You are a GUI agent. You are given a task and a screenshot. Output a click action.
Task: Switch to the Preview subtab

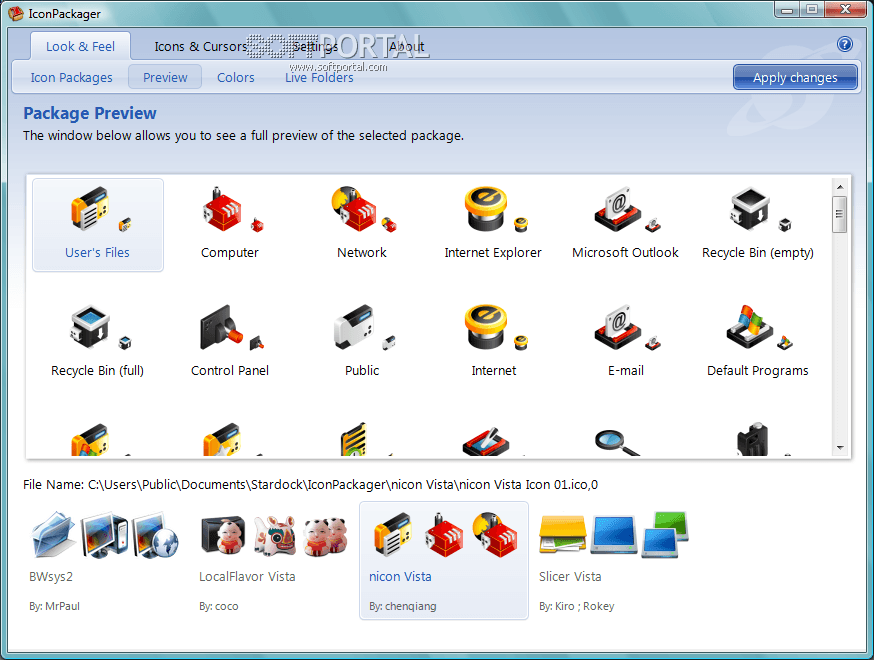click(165, 77)
